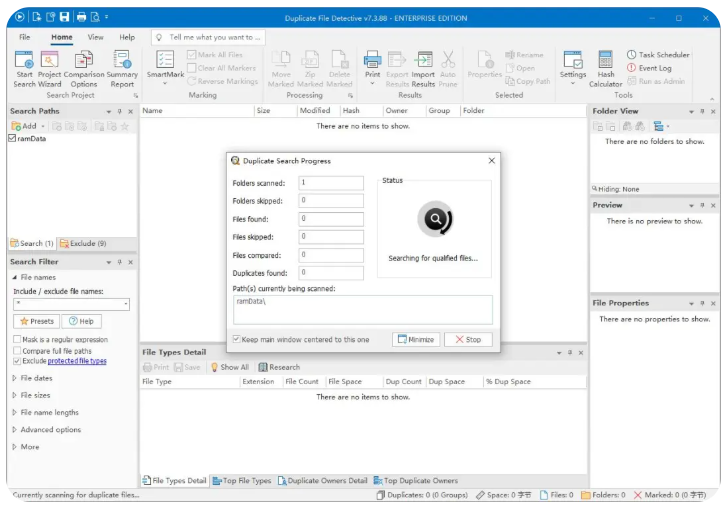Click Show All in File Types Detail
727x510 pixels.
click(230, 367)
